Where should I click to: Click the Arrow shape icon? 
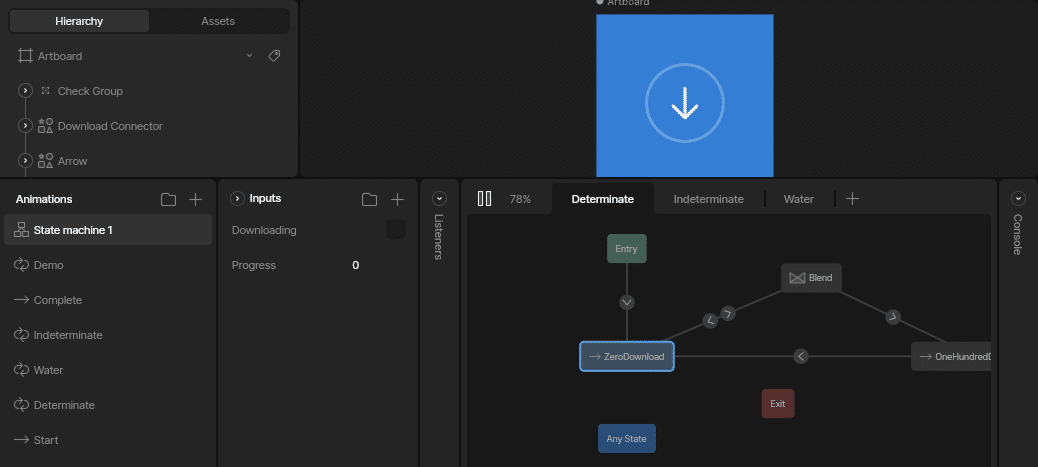pos(46,161)
